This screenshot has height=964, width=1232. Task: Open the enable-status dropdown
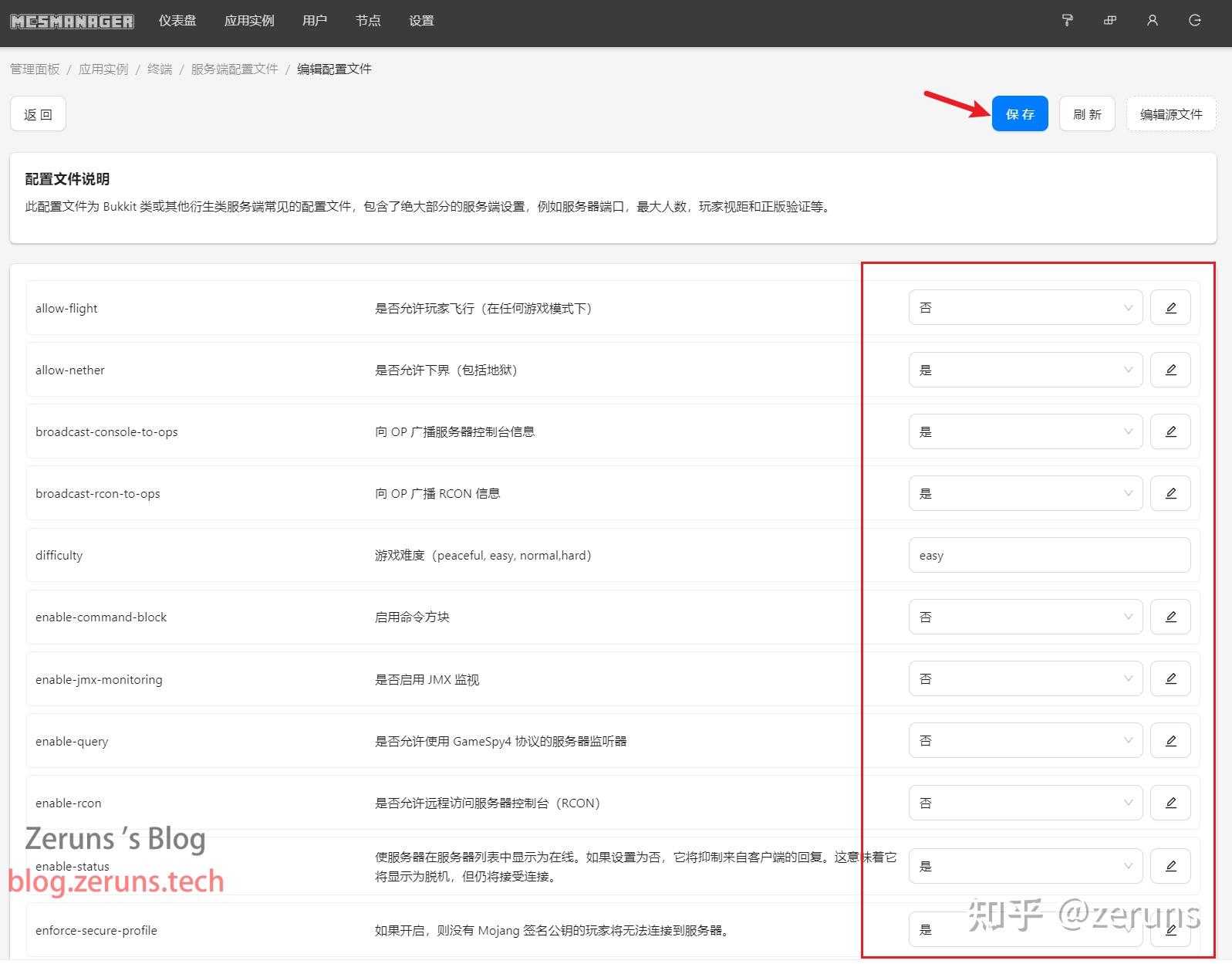tap(1025, 866)
